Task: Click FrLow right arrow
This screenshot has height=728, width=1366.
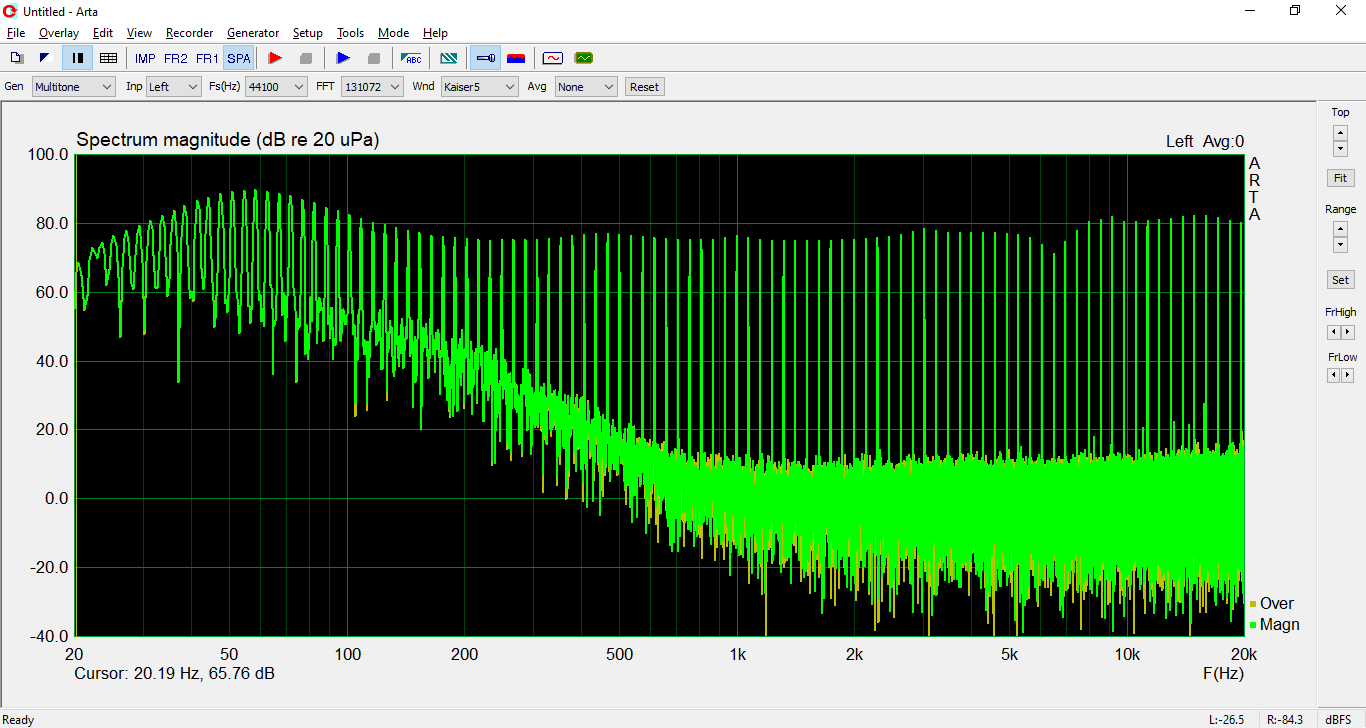Action: tap(1347, 376)
